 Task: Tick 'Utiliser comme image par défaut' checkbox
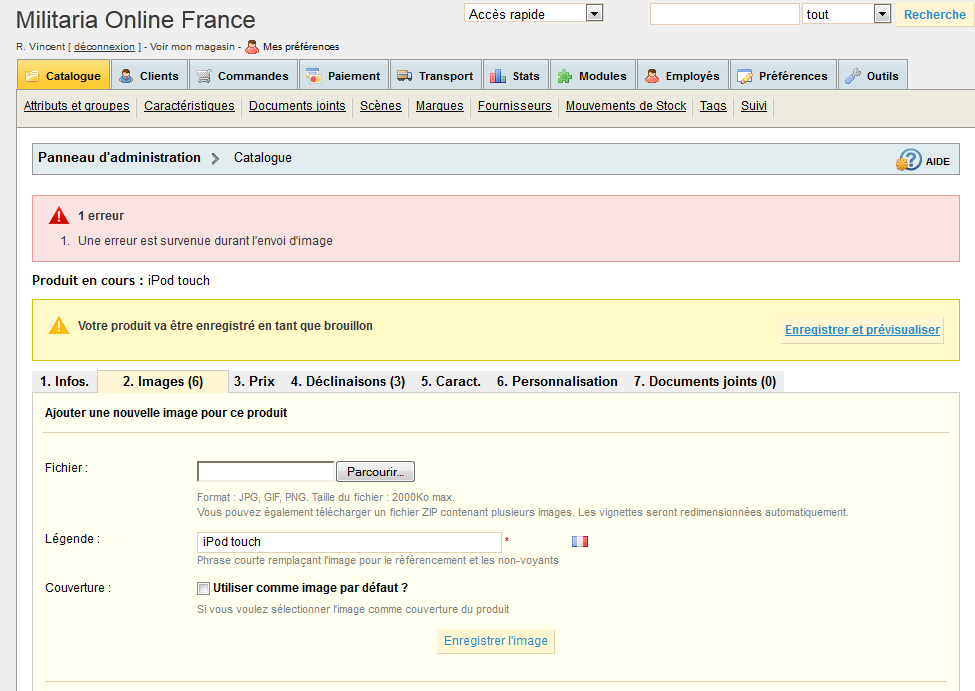click(x=203, y=588)
